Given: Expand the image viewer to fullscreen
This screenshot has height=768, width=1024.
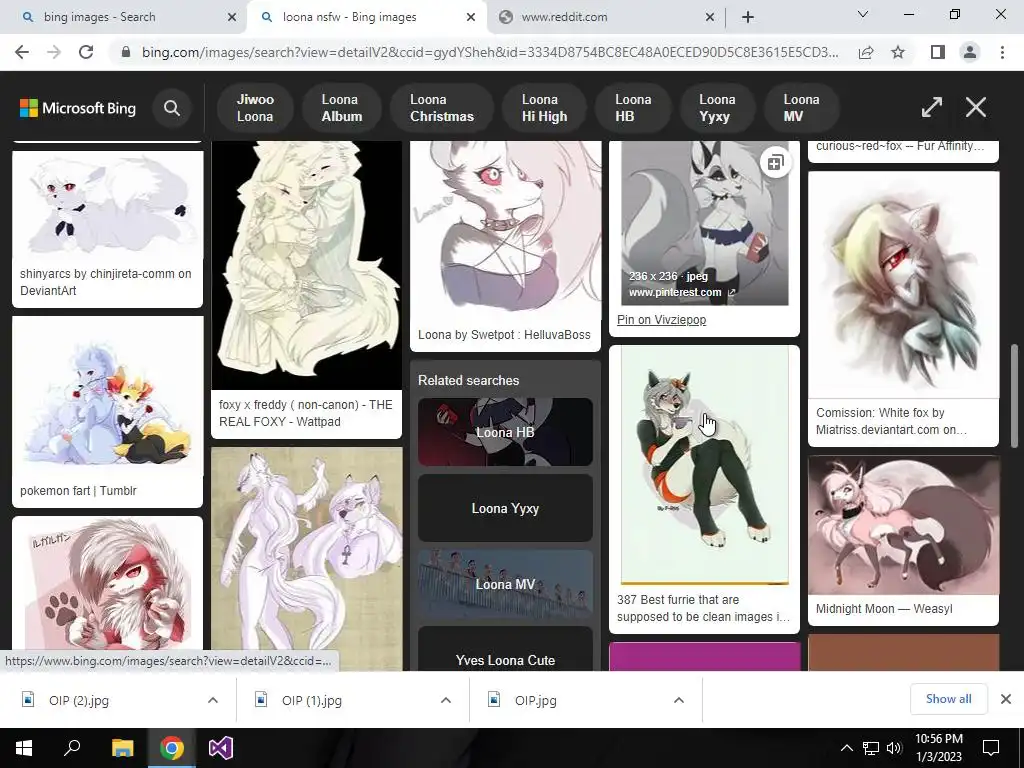Looking at the screenshot, I should [x=932, y=107].
